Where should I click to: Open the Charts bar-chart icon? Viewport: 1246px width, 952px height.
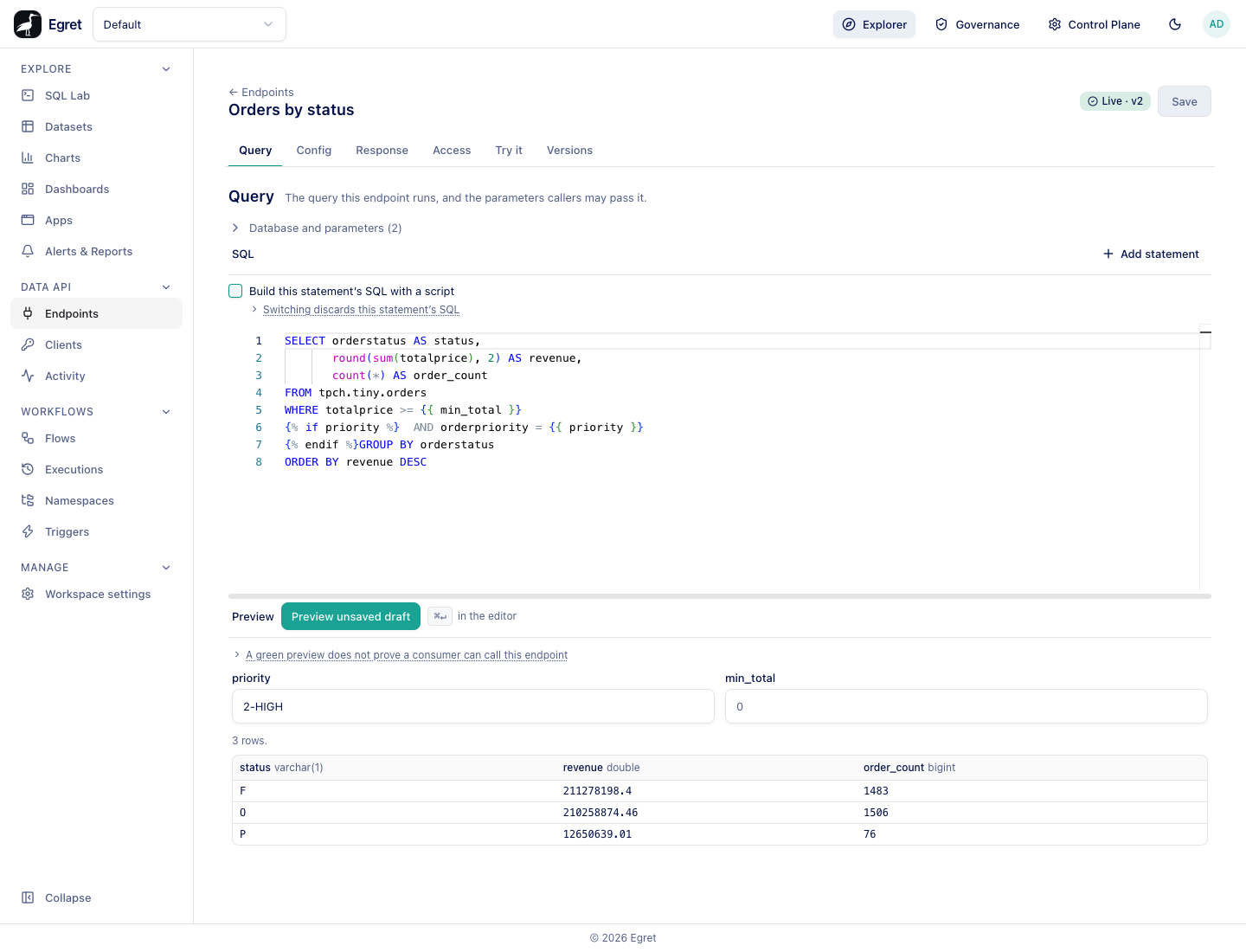tap(28, 158)
